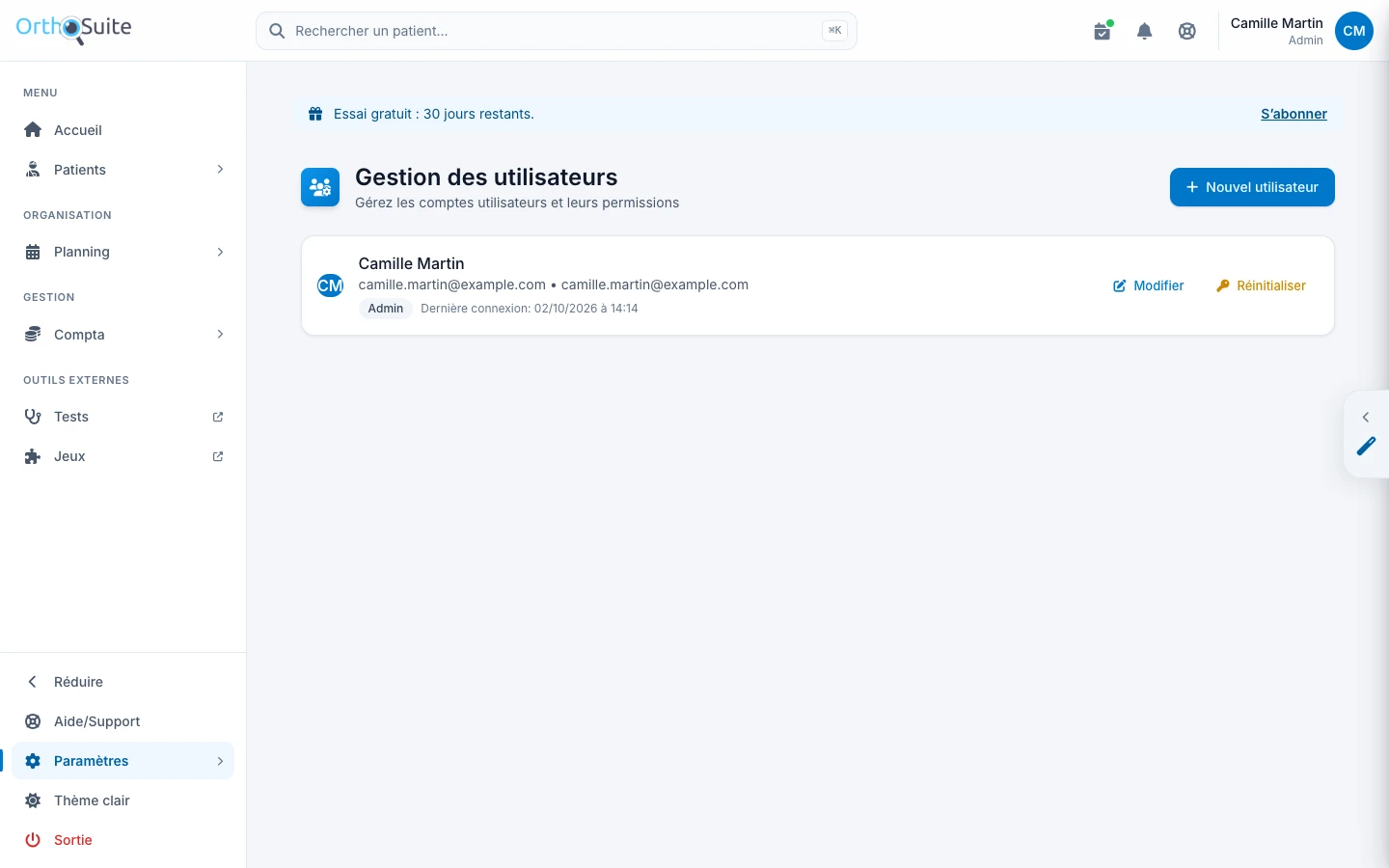This screenshot has width=1389, height=868.
Task: Click Modifier for Camille Martin
Action: coord(1148,285)
